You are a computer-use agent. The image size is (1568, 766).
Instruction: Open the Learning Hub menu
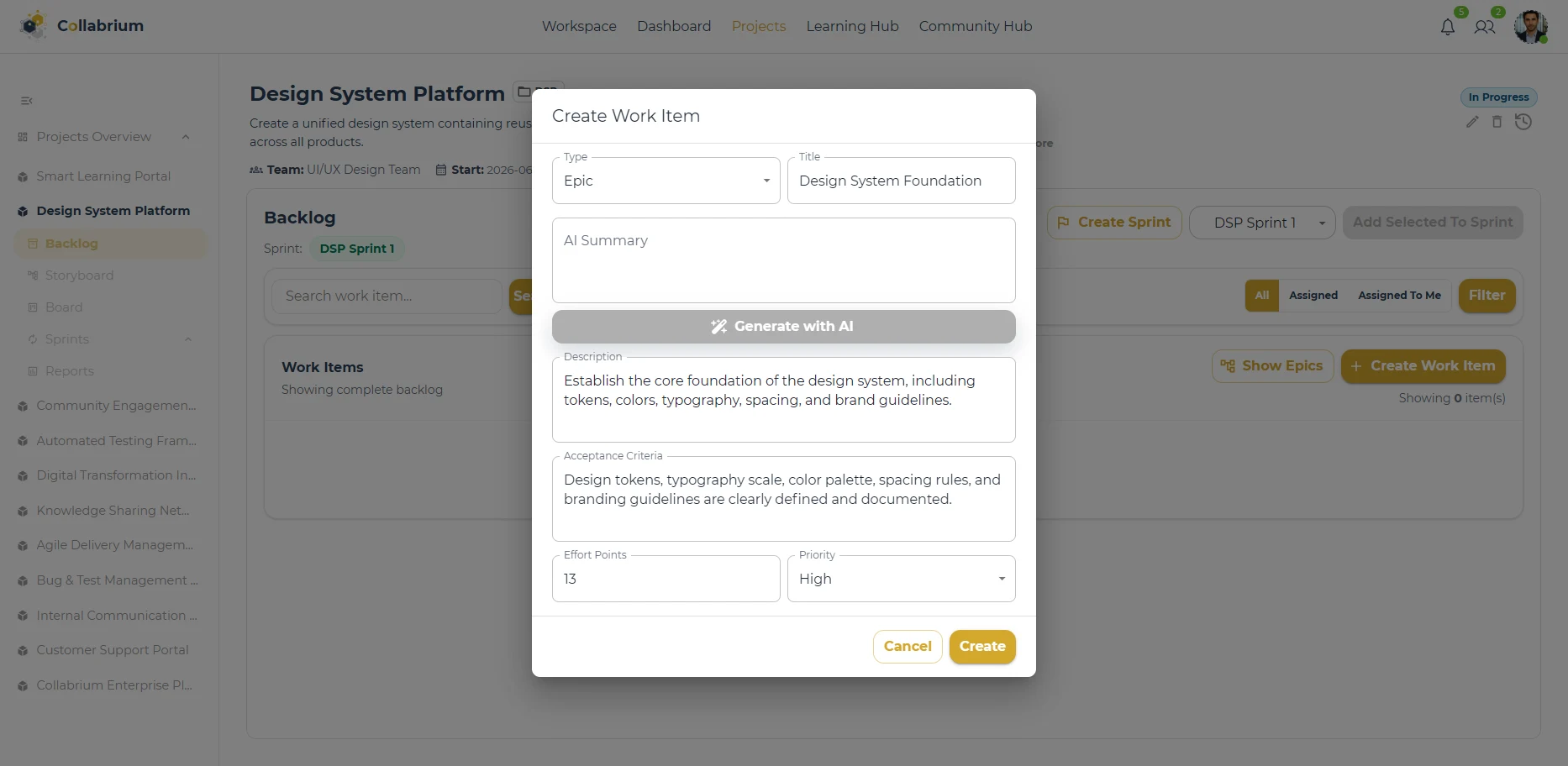[852, 26]
